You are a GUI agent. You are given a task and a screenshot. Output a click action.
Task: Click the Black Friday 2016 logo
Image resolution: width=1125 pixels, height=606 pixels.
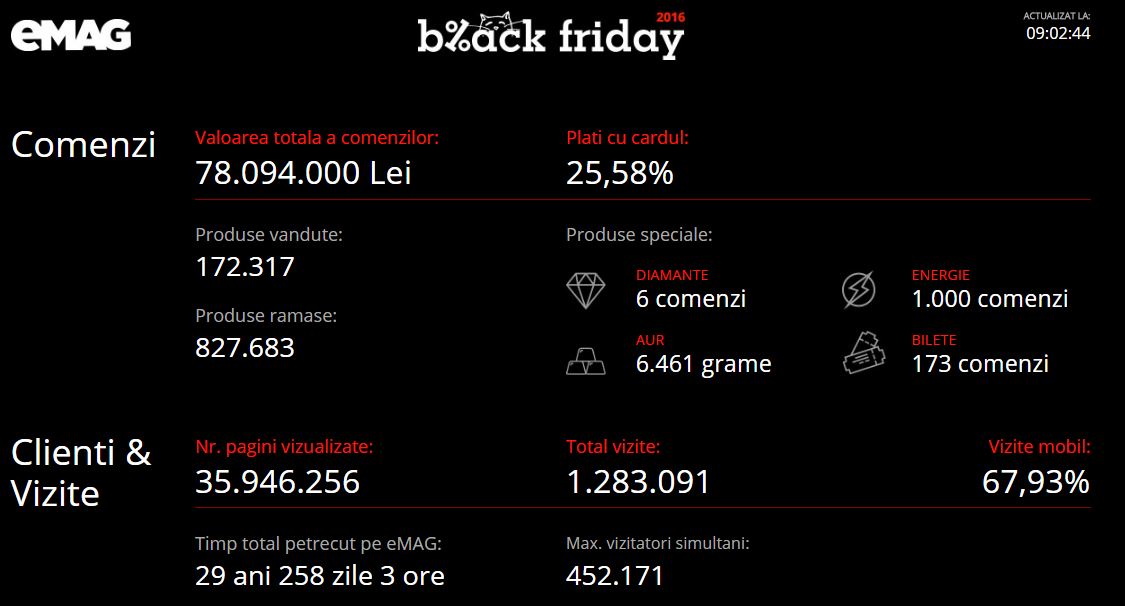[x=551, y=34]
